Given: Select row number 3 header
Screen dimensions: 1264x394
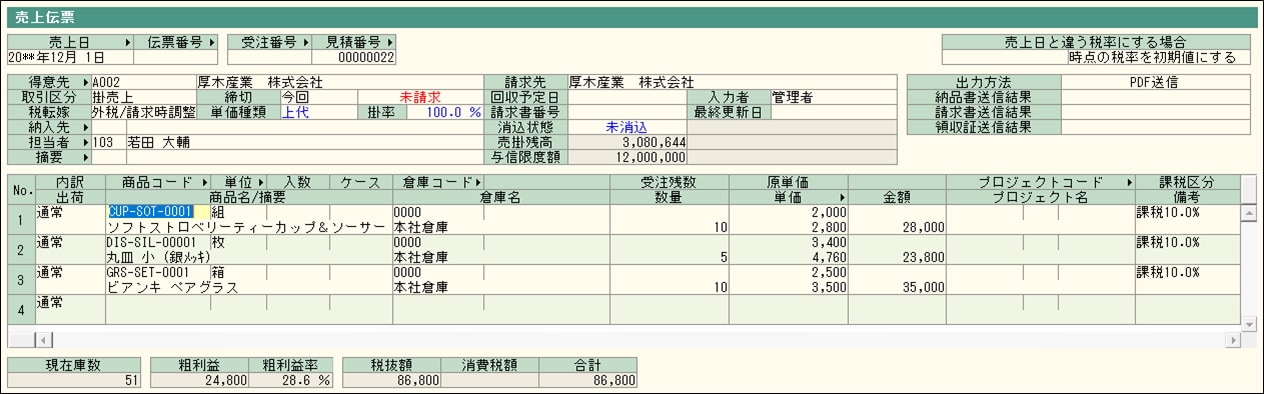Looking at the screenshot, I should (x=20, y=280).
